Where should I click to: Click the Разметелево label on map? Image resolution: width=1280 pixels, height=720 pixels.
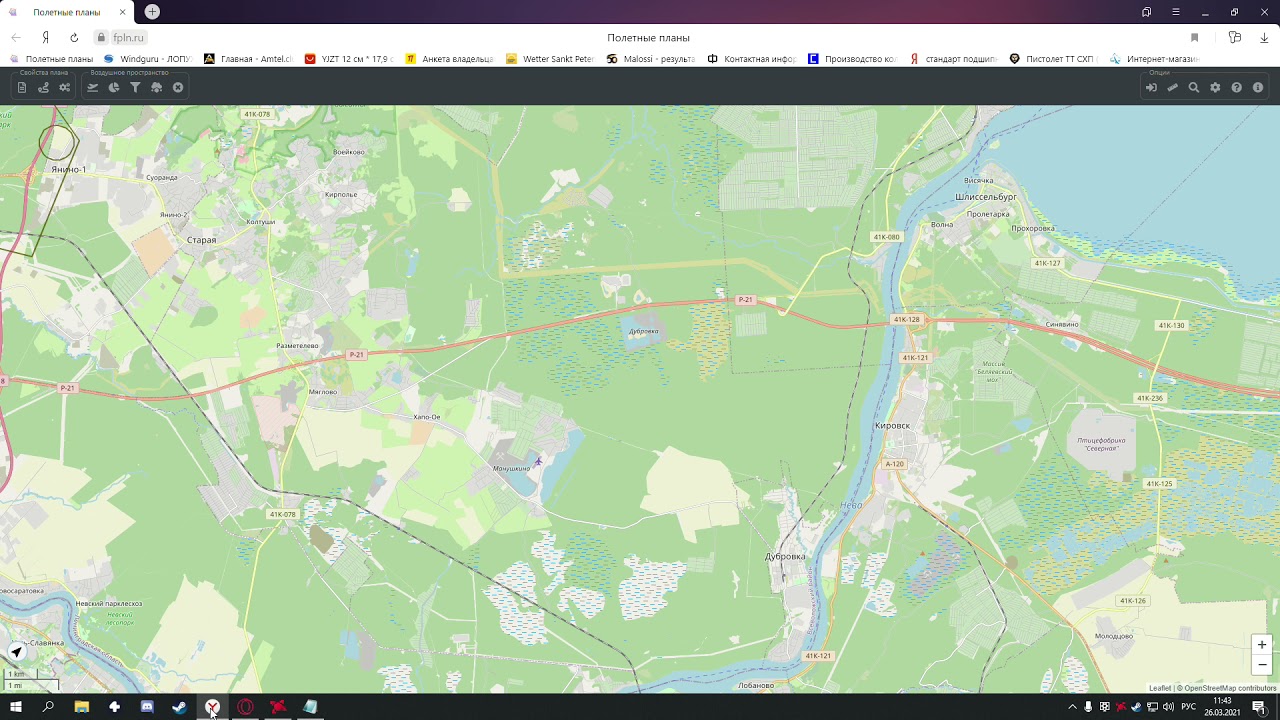click(x=297, y=345)
